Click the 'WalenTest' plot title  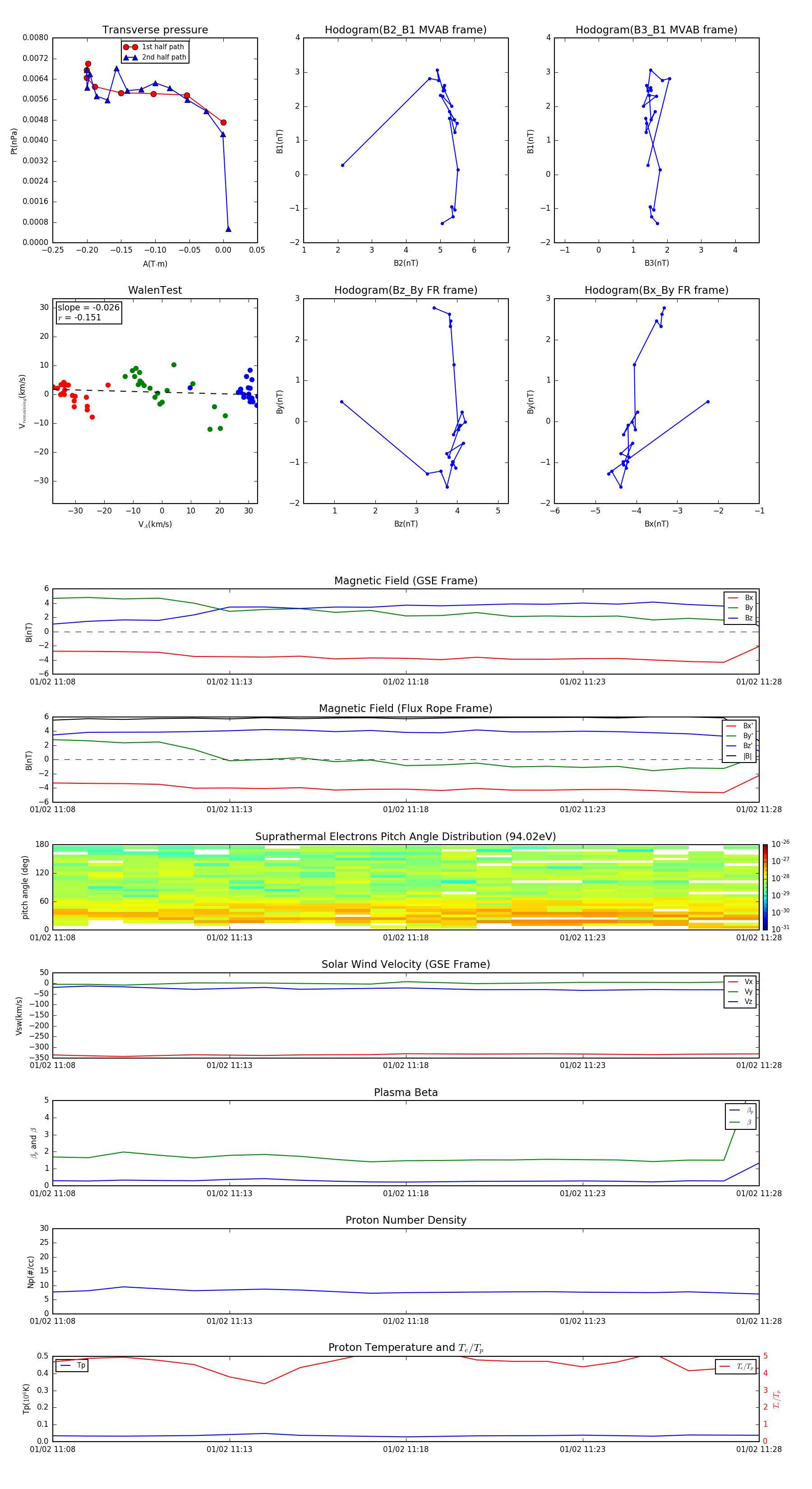point(155,290)
